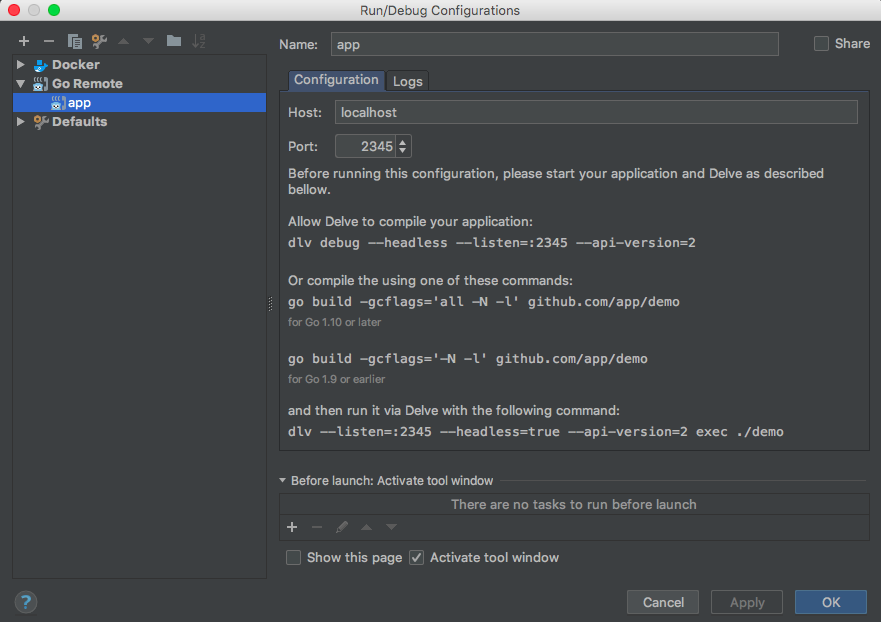Image resolution: width=881 pixels, height=622 pixels.
Task: Enable the Share checkbox
Action: coord(822,44)
